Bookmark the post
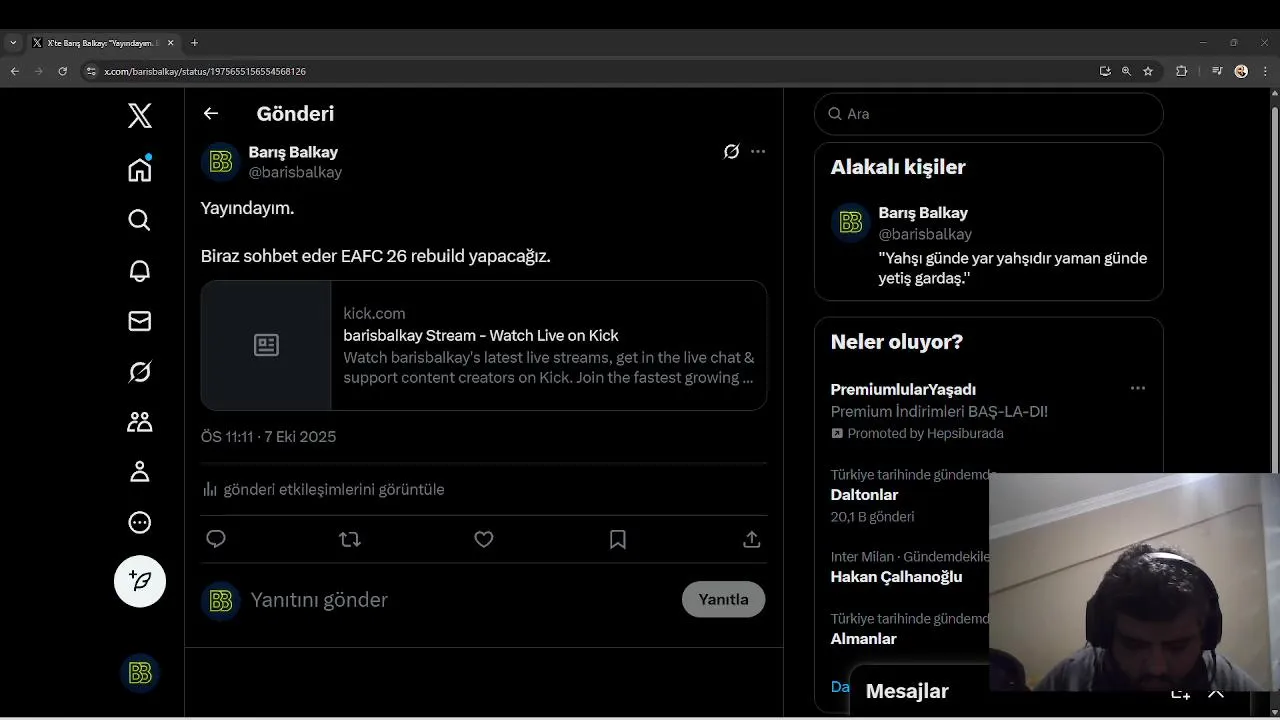Image resolution: width=1280 pixels, height=720 pixels. pyautogui.click(x=618, y=539)
